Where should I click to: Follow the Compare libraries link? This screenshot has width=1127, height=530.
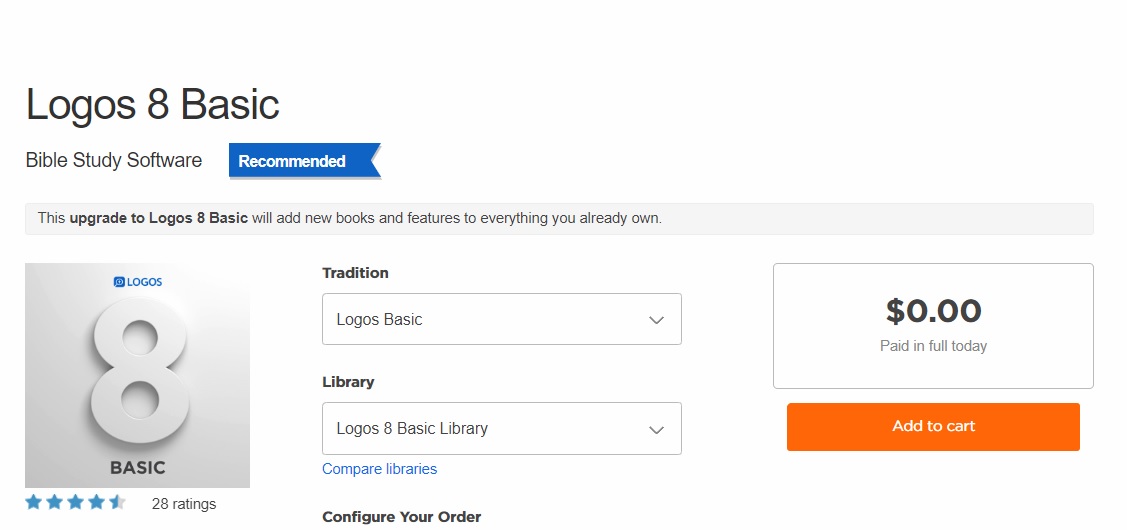[x=379, y=469]
